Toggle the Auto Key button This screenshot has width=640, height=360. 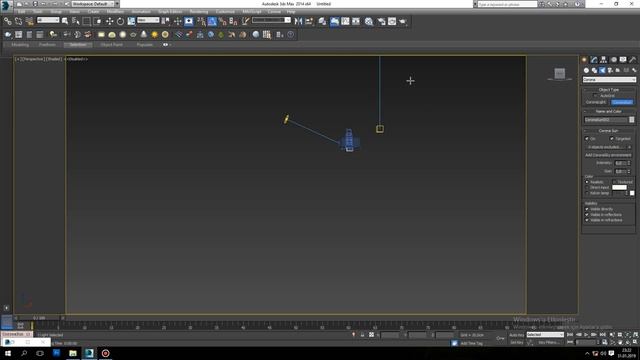click(516, 335)
